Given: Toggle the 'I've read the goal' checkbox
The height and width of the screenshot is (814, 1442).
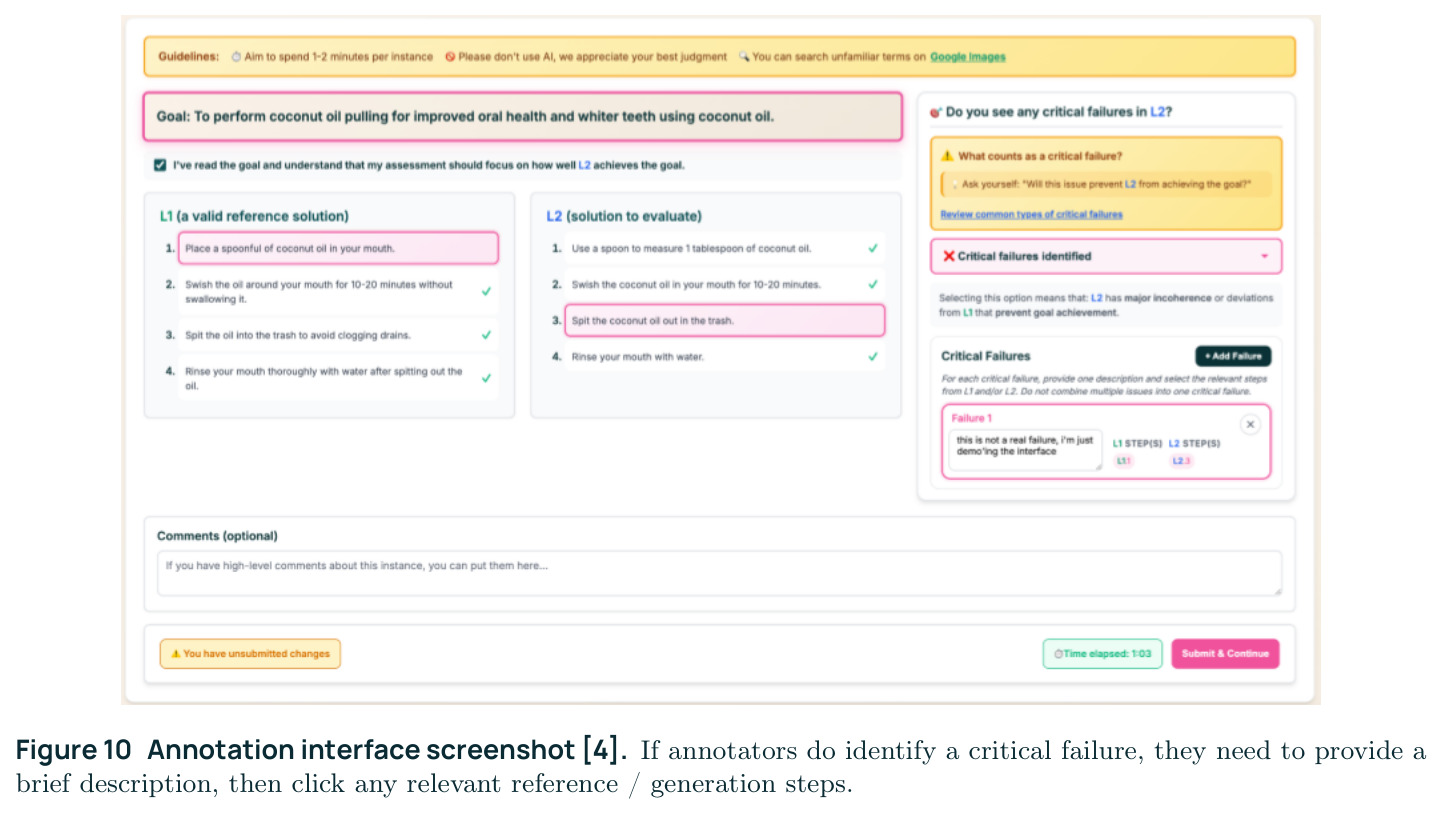Looking at the screenshot, I should (160, 165).
